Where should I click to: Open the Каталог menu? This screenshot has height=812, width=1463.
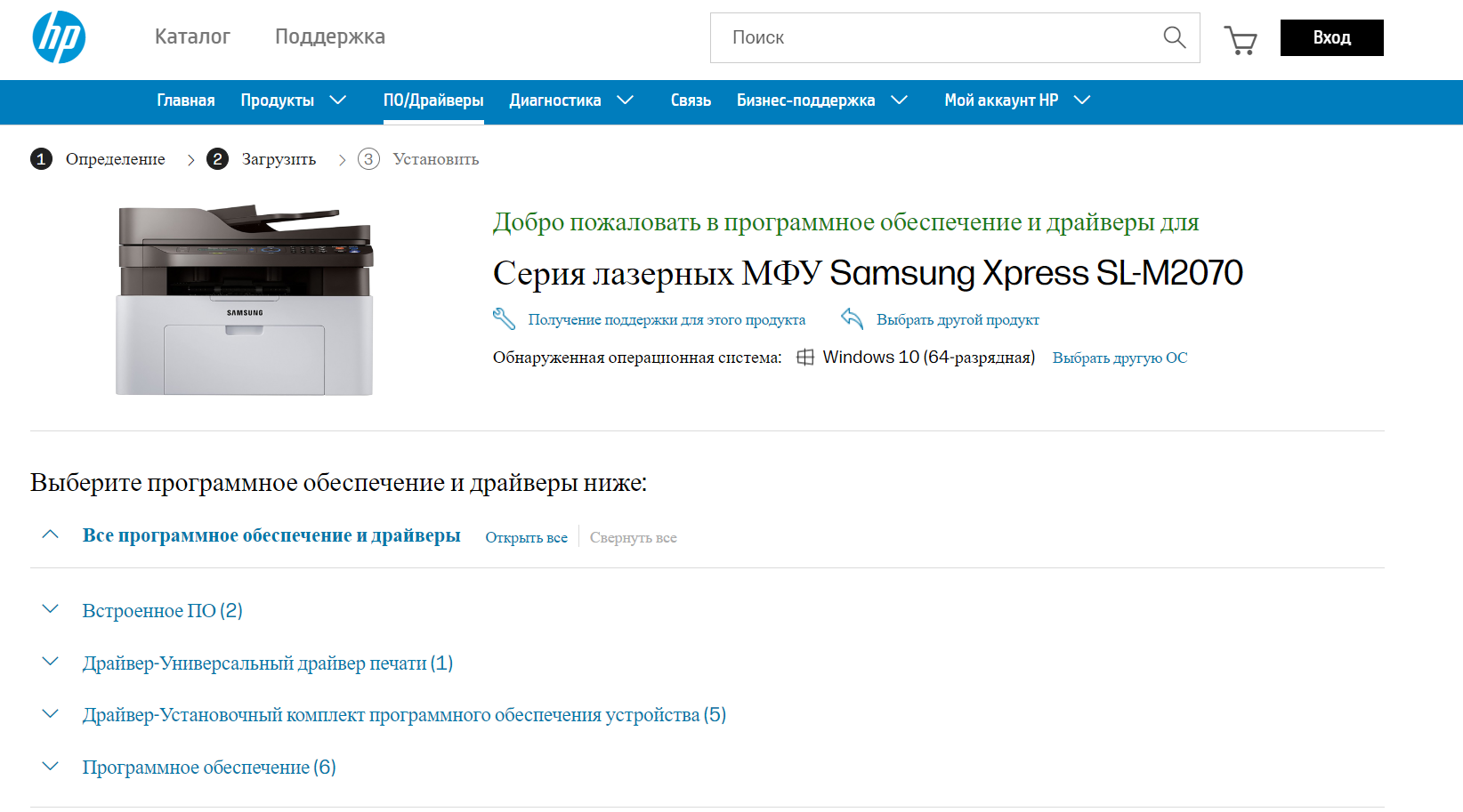tap(192, 36)
